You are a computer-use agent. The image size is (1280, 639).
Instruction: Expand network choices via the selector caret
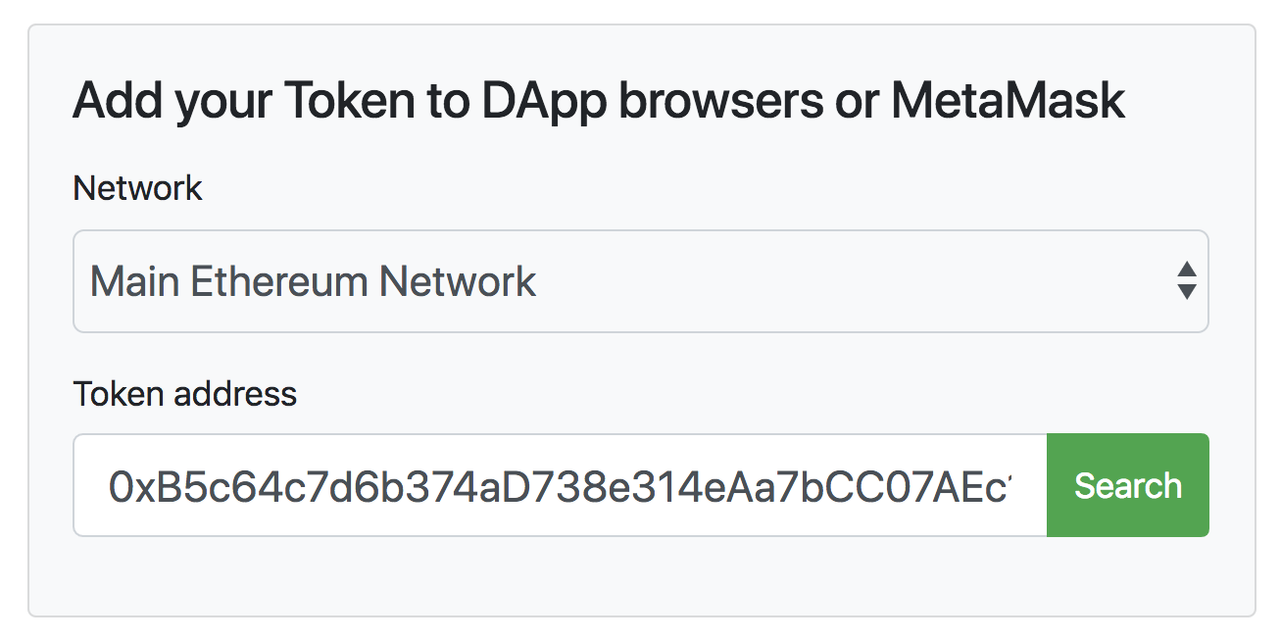pos(1187,281)
